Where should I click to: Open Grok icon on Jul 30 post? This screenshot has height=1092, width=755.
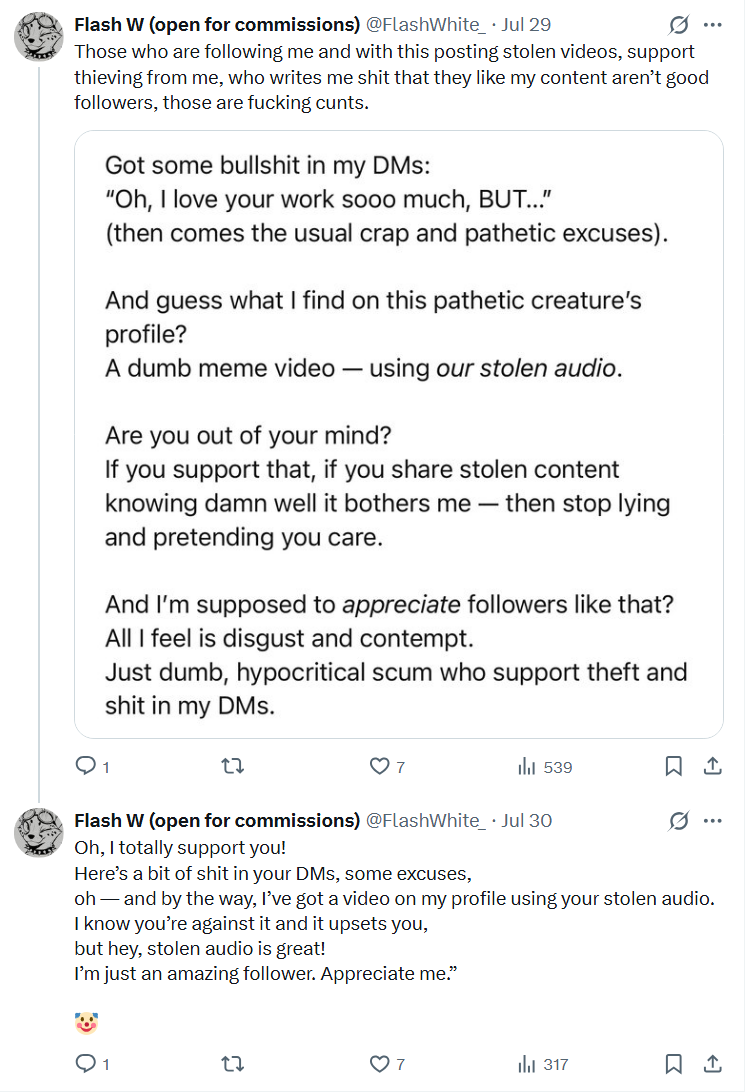(678, 821)
